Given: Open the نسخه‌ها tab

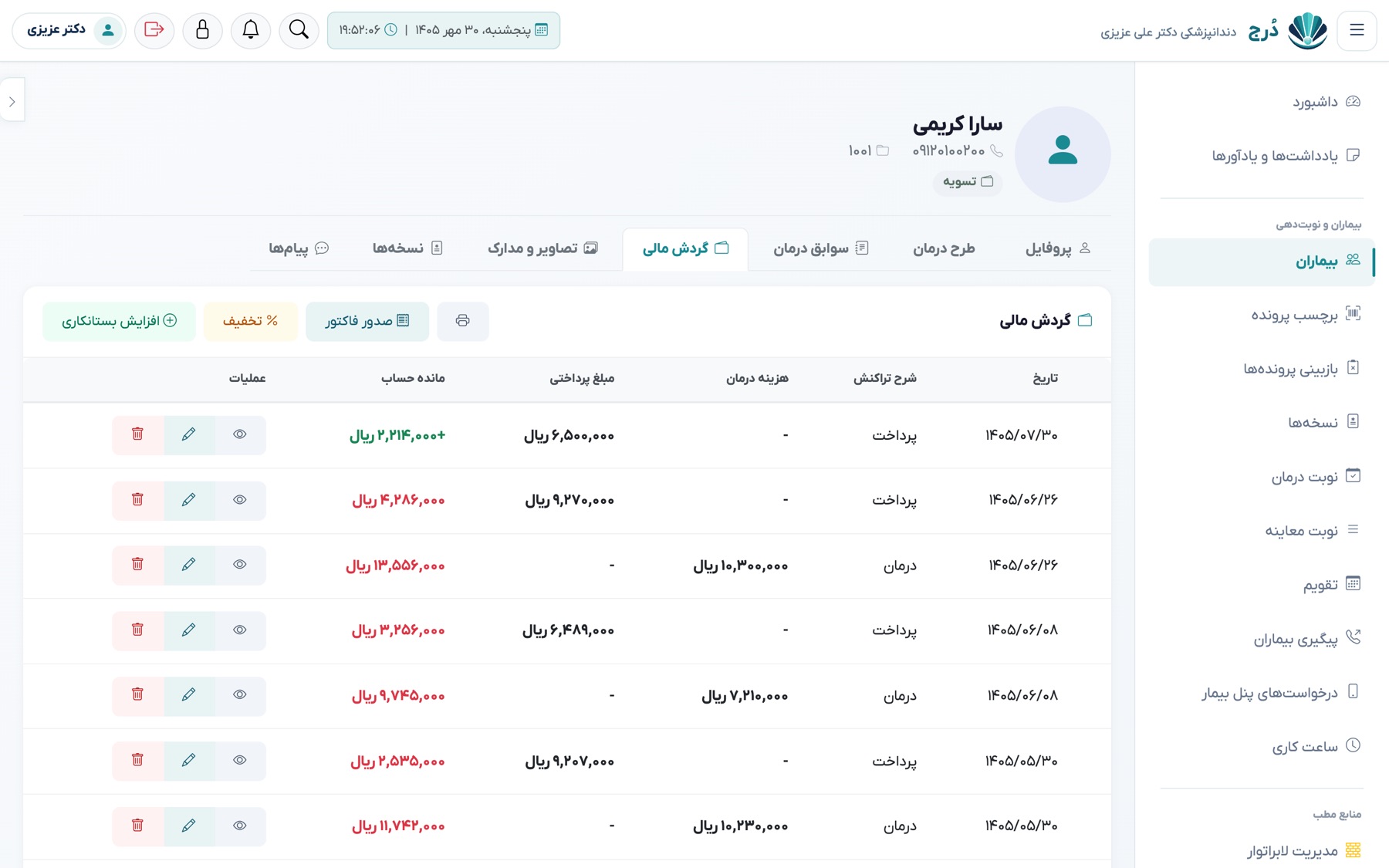Looking at the screenshot, I should pyautogui.click(x=407, y=248).
